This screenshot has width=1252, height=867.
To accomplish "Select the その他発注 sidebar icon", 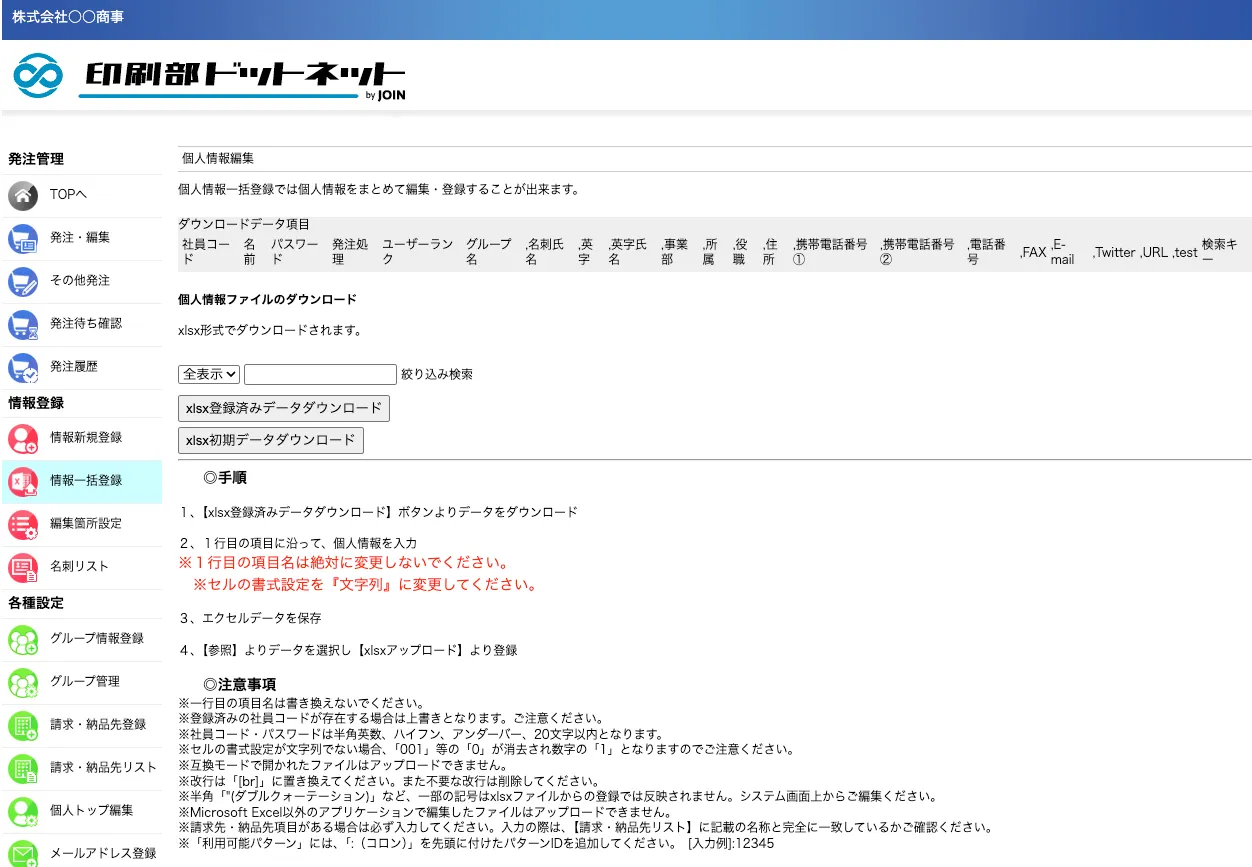I will coord(23,281).
